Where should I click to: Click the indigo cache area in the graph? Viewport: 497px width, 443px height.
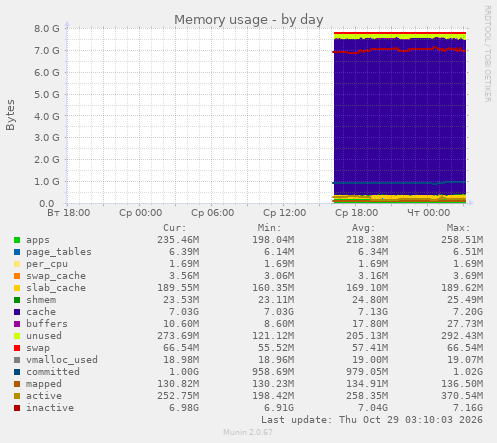400,117
